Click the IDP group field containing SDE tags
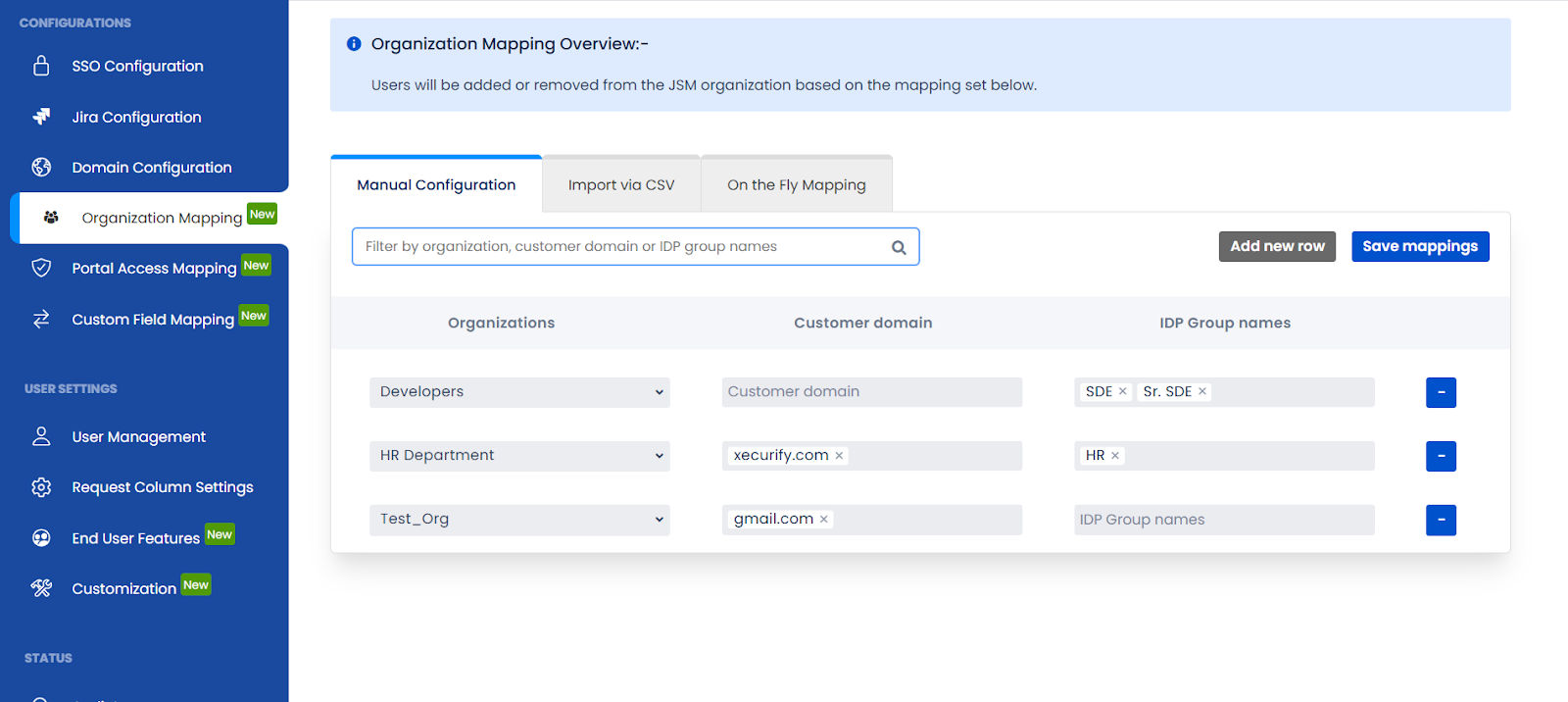 tap(1224, 392)
